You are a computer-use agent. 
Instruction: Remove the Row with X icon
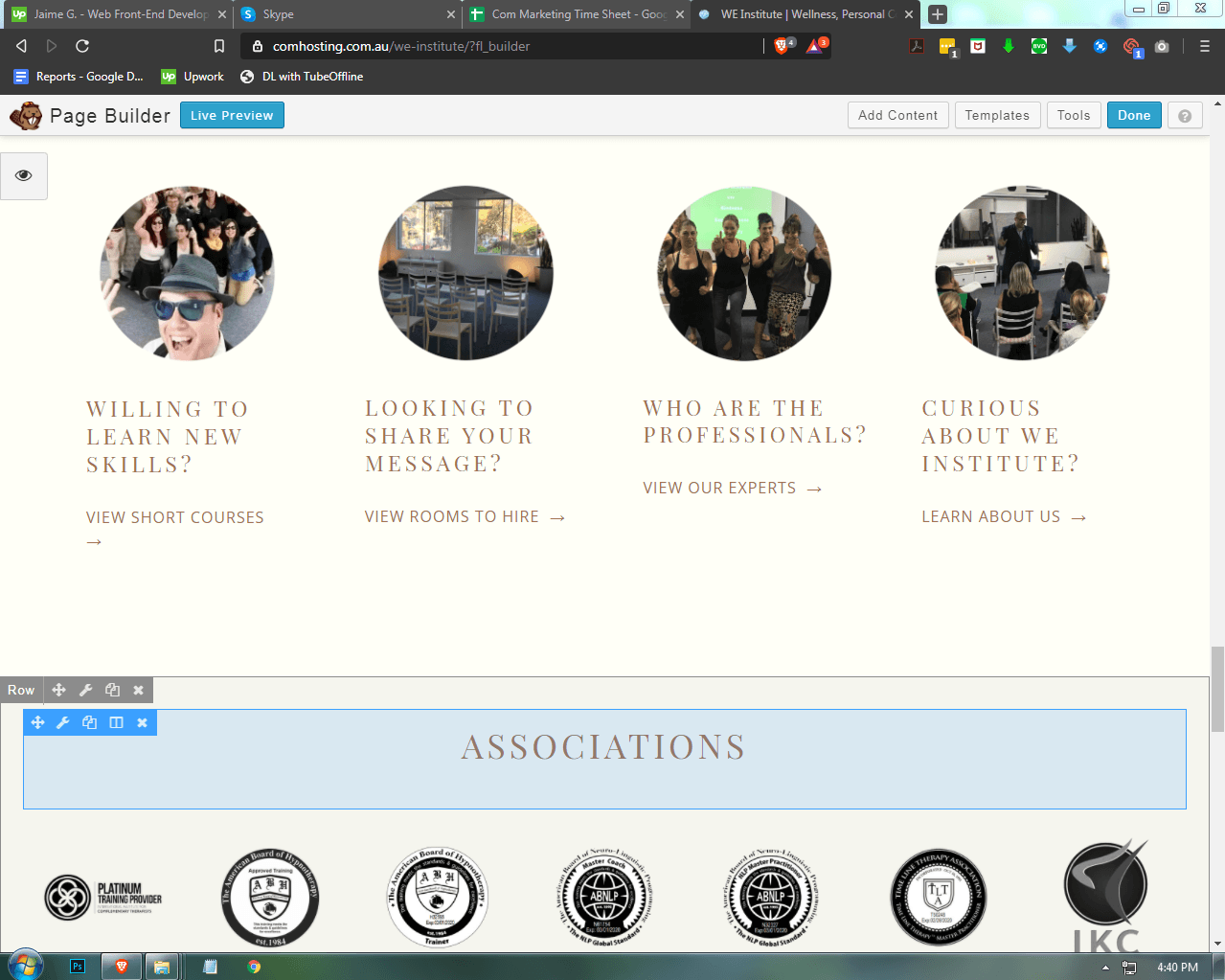click(x=138, y=690)
